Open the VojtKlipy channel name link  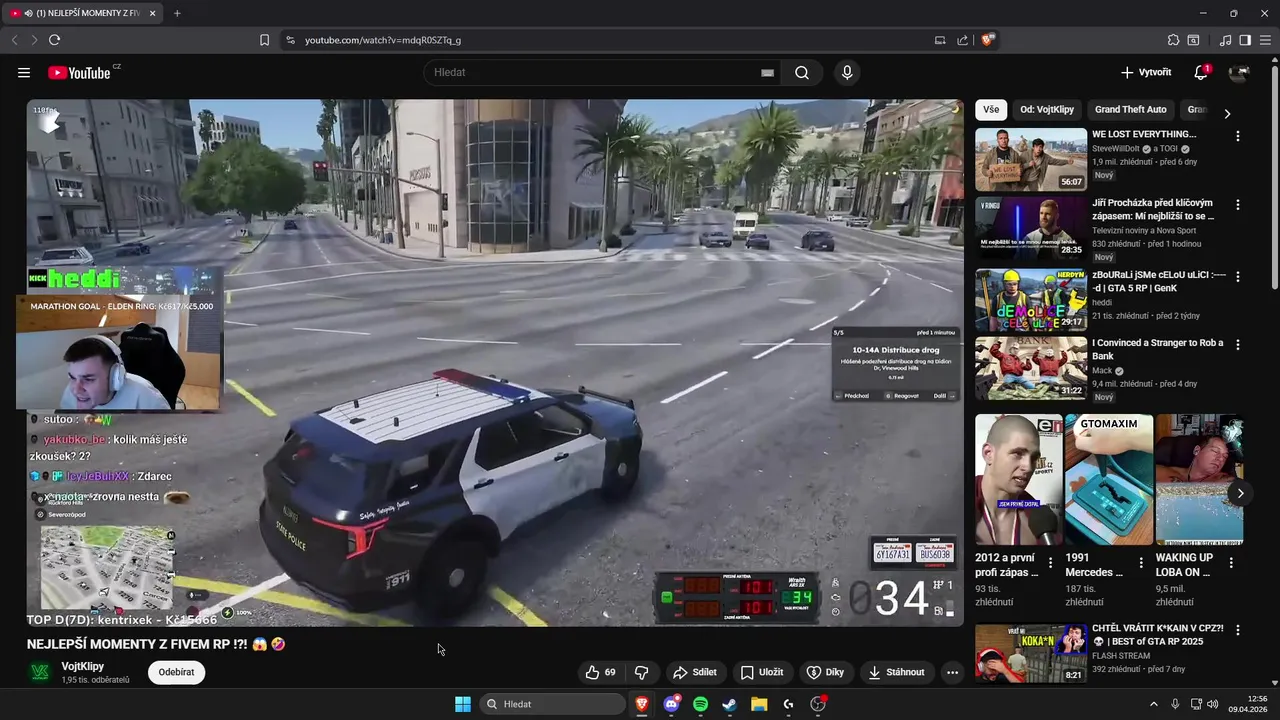click(83, 666)
